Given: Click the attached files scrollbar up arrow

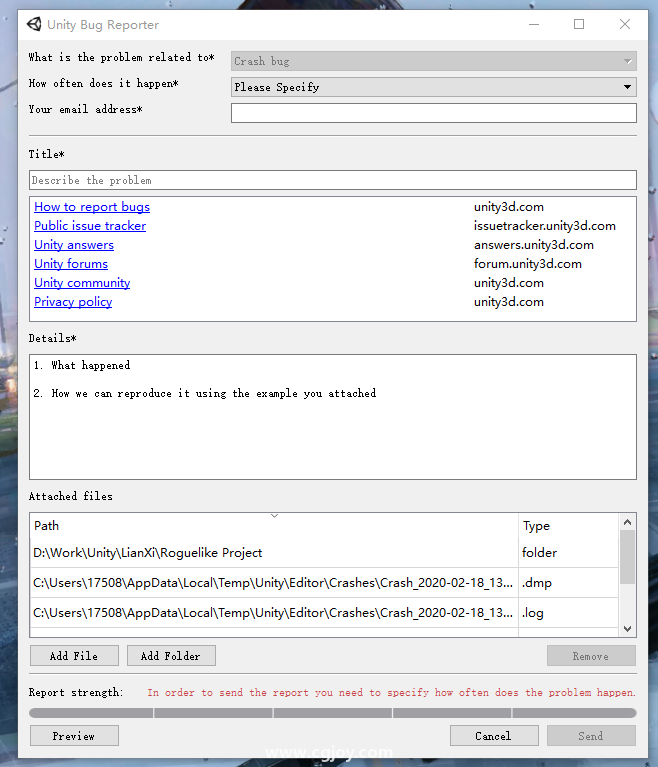Looking at the screenshot, I should 628,522.
